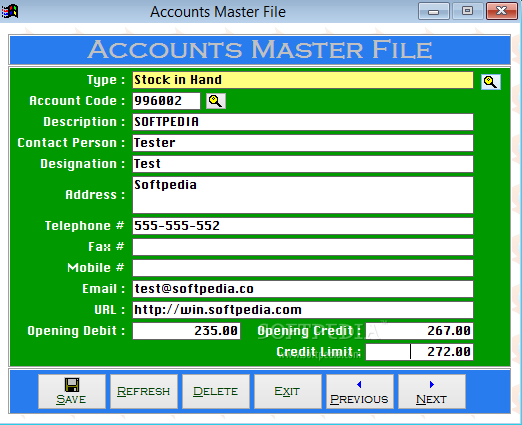Edit the Contact Person field Tester
This screenshot has height=425, width=522.
pyautogui.click(x=303, y=143)
